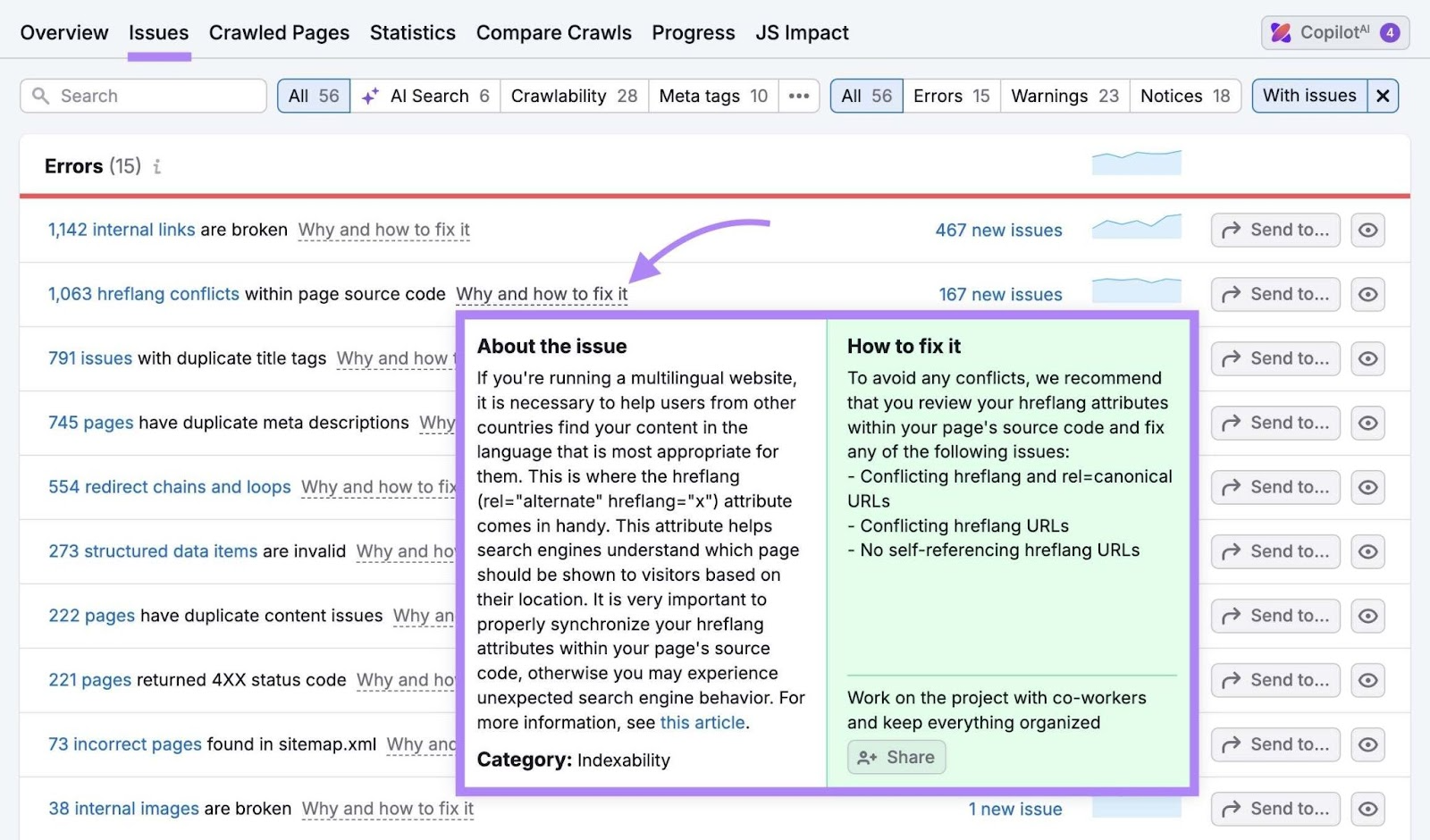Filter issues by Errors 15
1430x840 pixels.
tap(950, 96)
